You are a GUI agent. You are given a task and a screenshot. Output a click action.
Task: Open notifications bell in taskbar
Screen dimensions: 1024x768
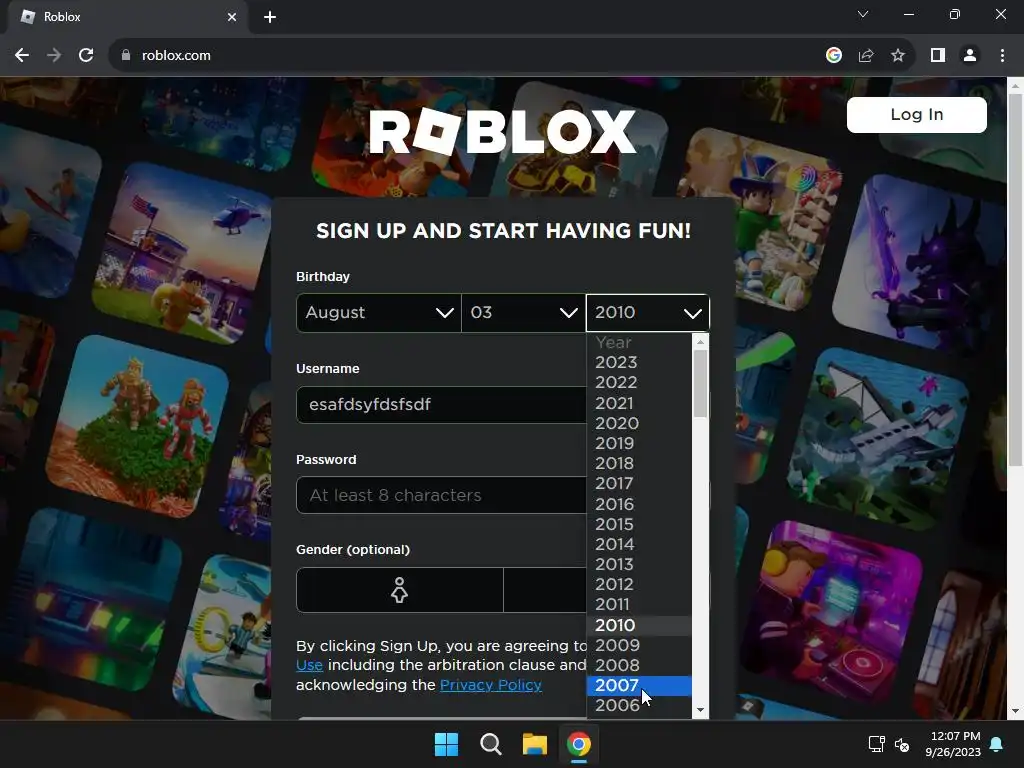997,744
